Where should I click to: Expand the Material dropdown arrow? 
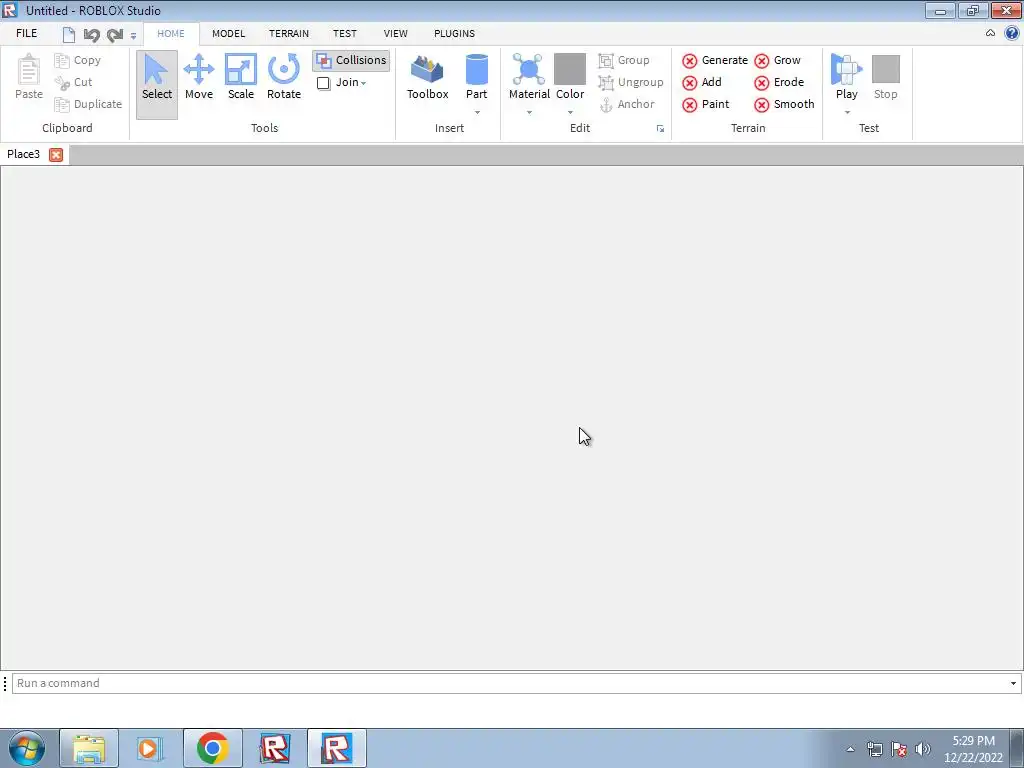tap(529, 112)
